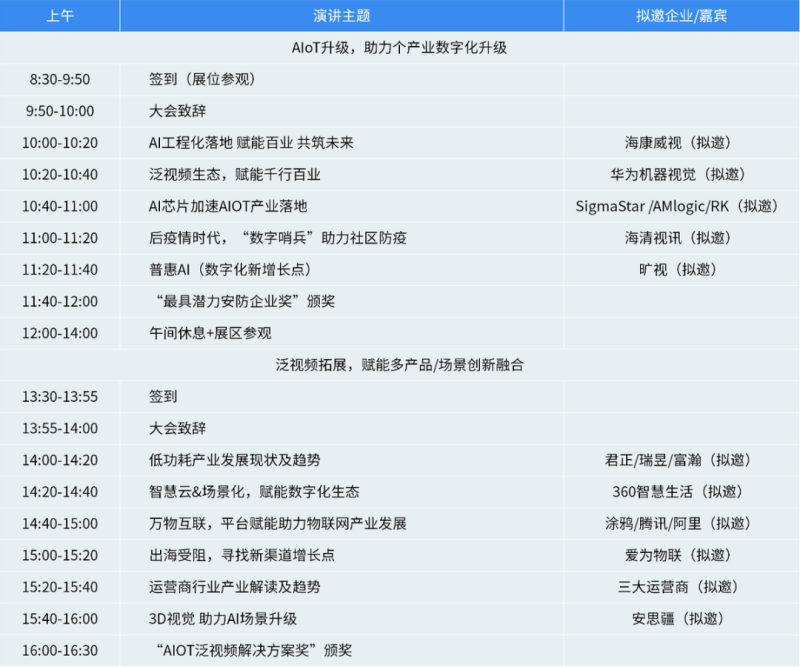Click the 16:00-16:30 time cell
The image size is (800, 667).
pyautogui.click(x=59, y=651)
